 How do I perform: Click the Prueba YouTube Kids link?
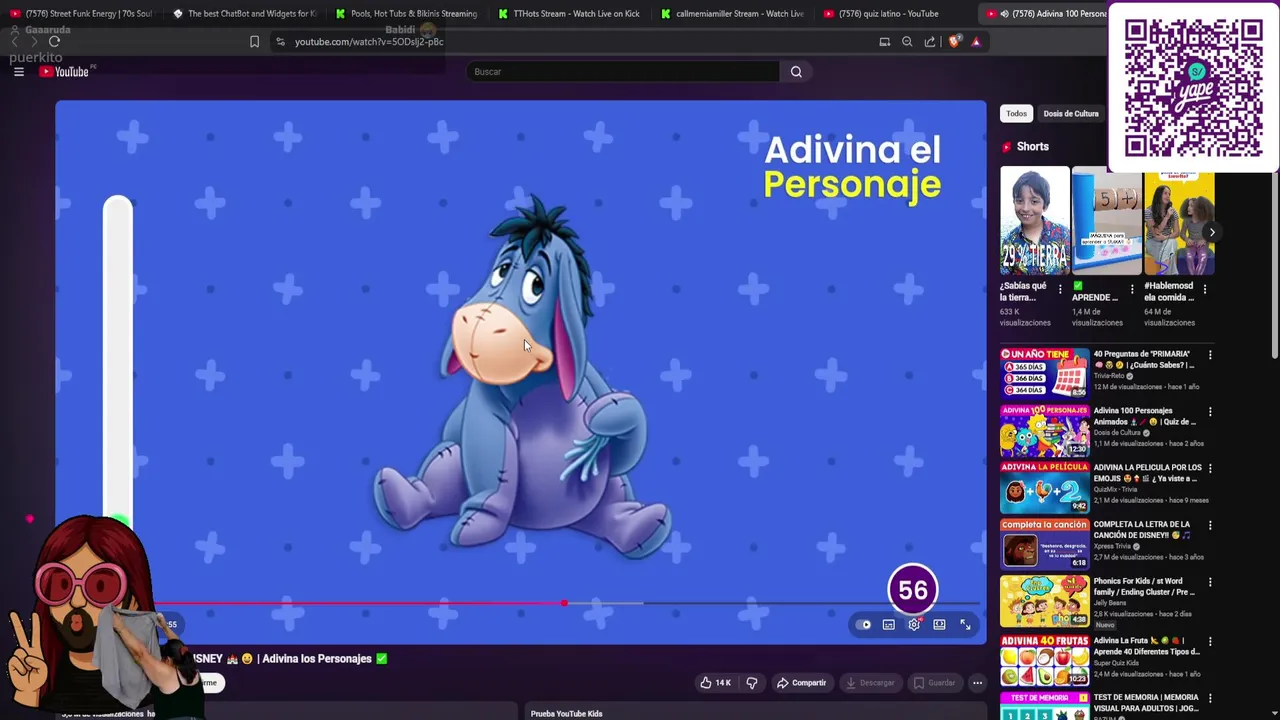(566, 713)
